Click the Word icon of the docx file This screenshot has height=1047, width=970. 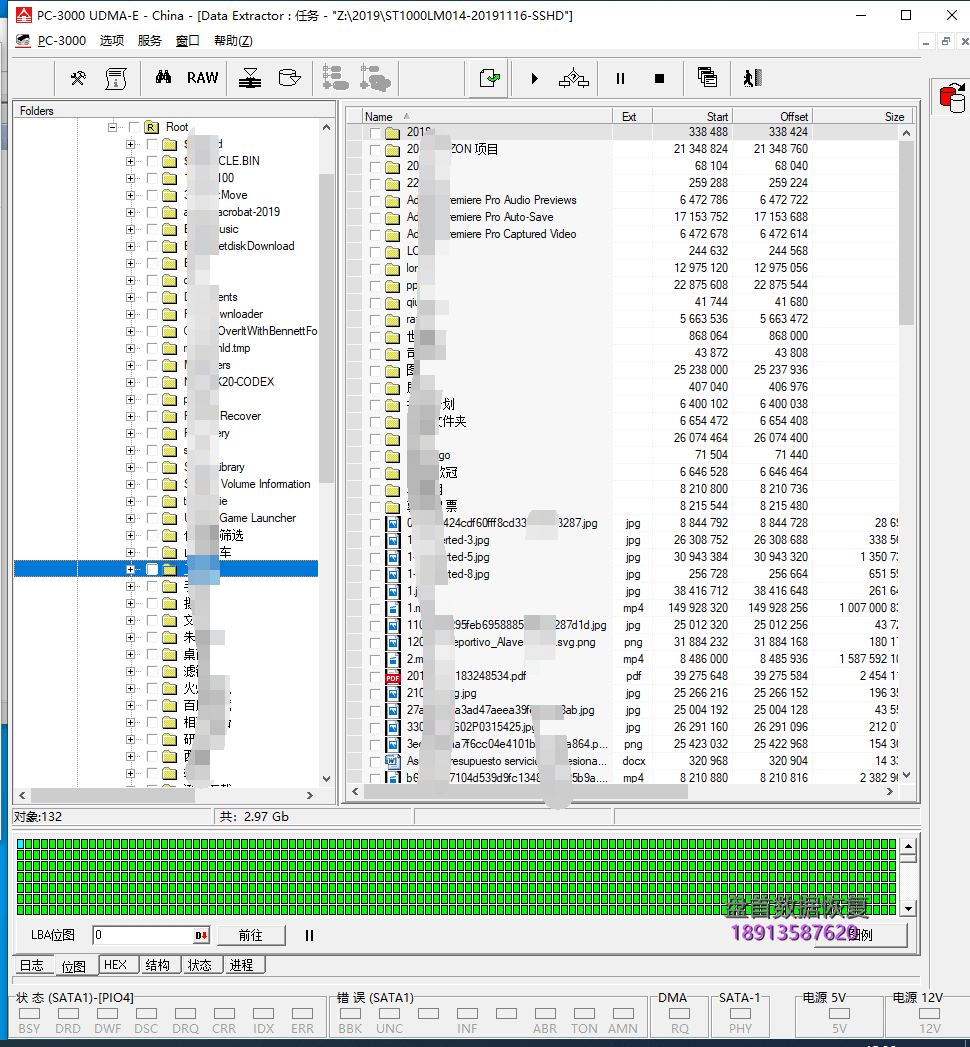393,761
